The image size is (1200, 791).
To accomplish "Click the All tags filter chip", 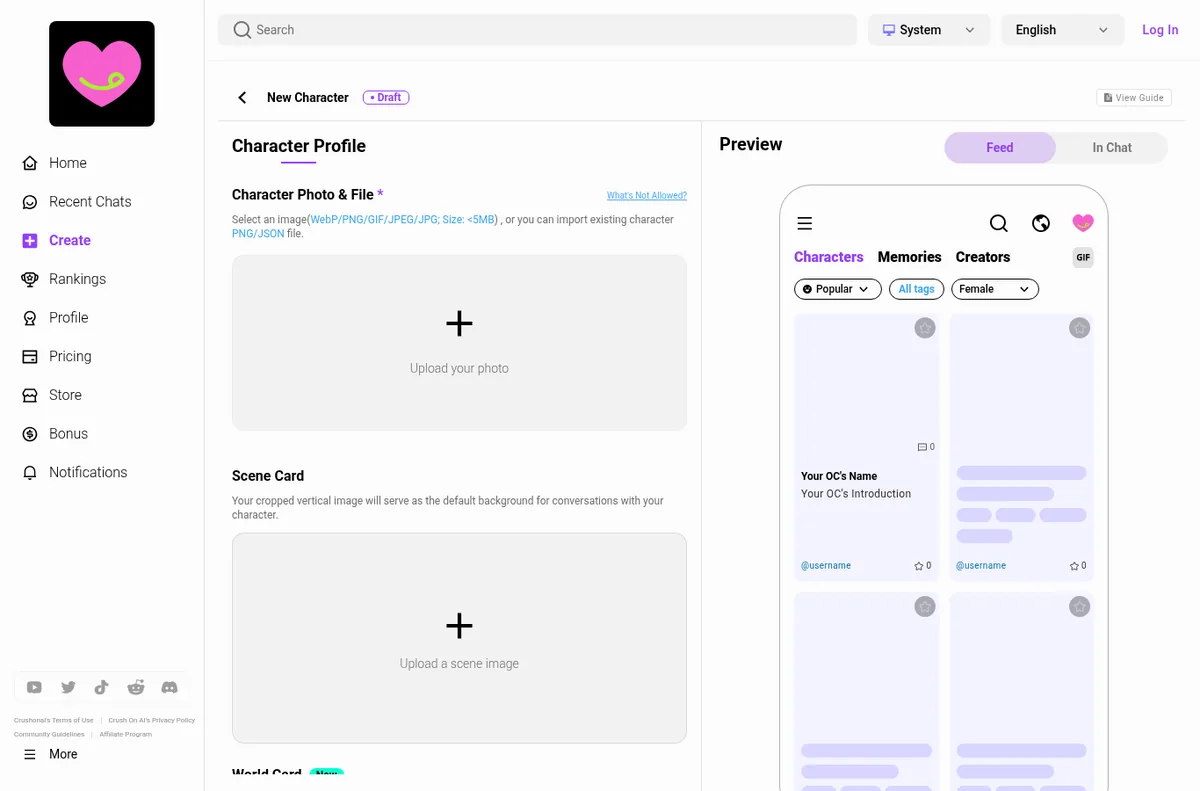I will [916, 289].
